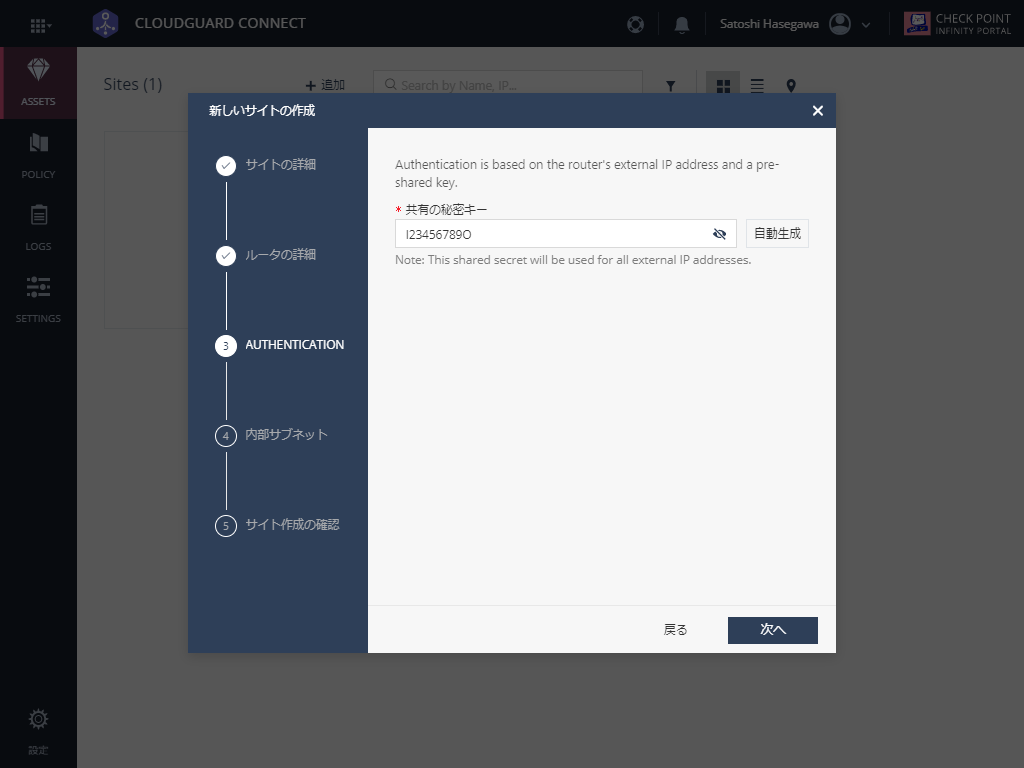Select step 4 内部サブネット
The height and width of the screenshot is (768, 1024).
click(x=272, y=435)
